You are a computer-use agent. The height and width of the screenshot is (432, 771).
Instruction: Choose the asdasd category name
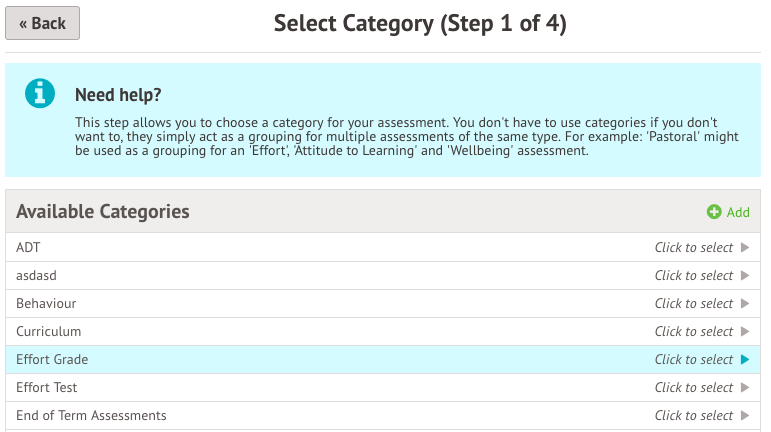(x=39, y=275)
